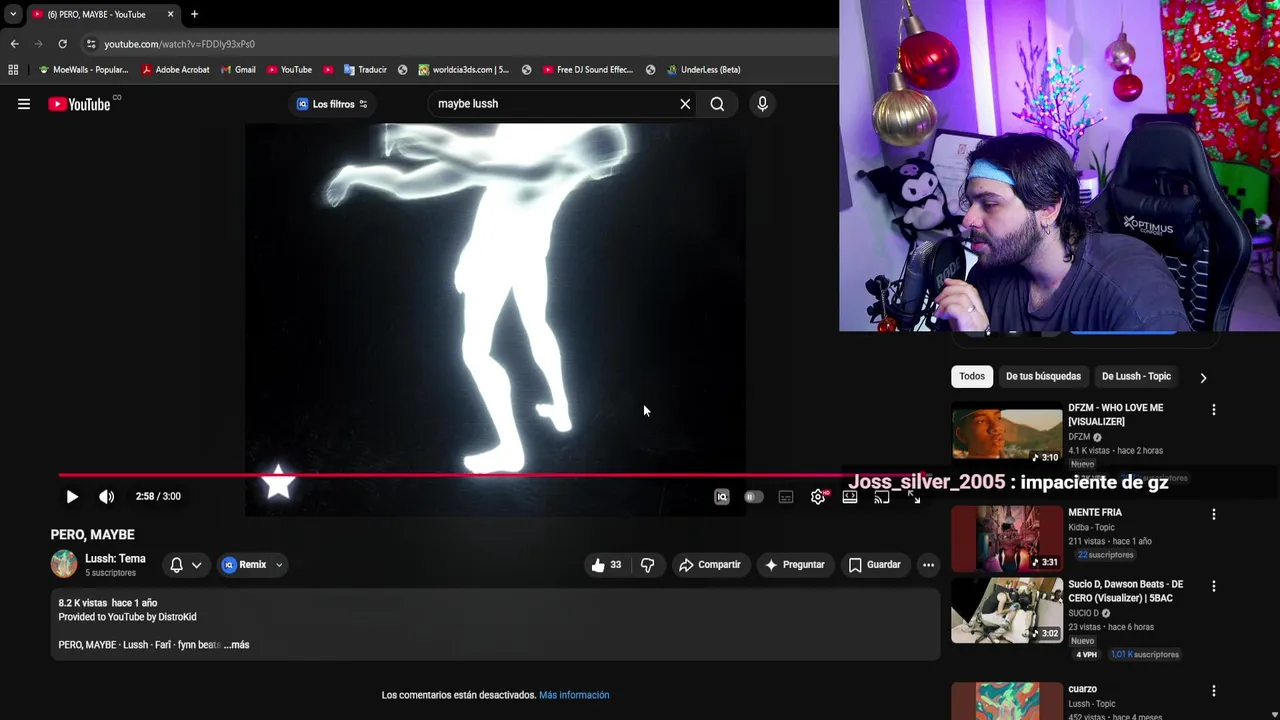Viewport: 1280px width, 720px height.
Task: Open the Más información link
Action: 574,695
